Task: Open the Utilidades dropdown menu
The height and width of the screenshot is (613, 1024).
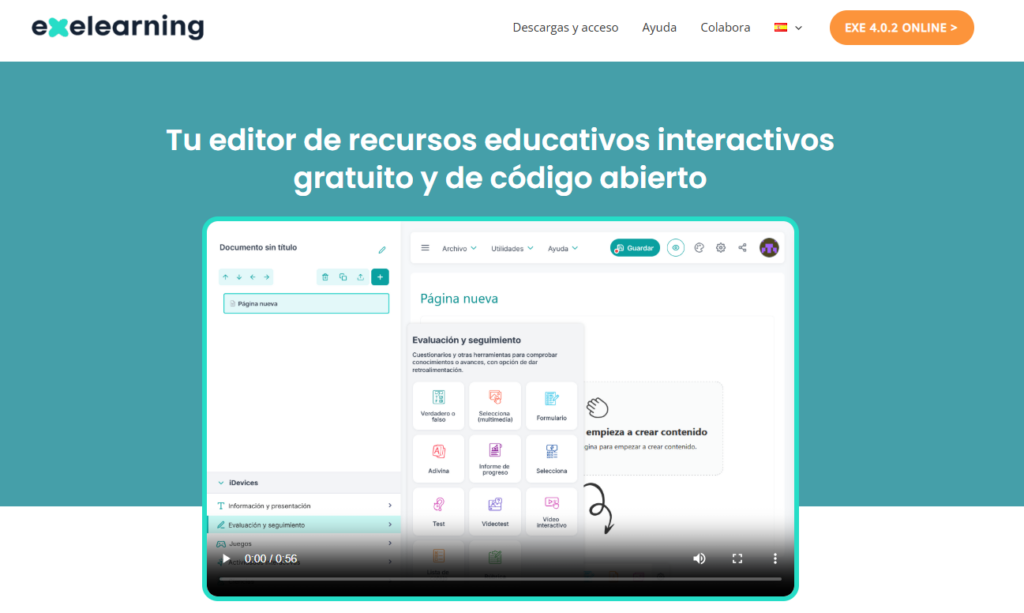Action: point(512,249)
